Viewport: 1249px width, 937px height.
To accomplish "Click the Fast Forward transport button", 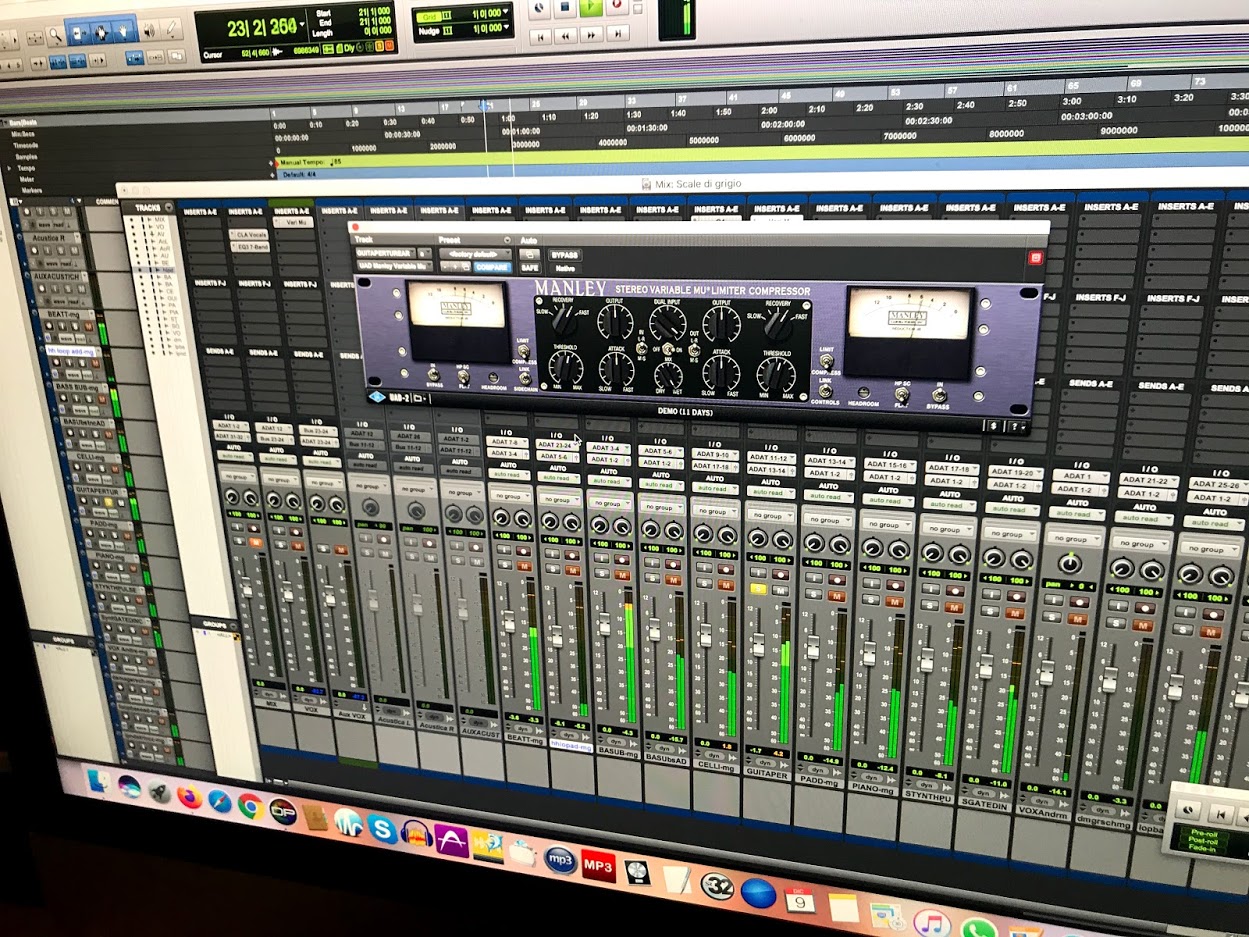I will click(x=591, y=35).
